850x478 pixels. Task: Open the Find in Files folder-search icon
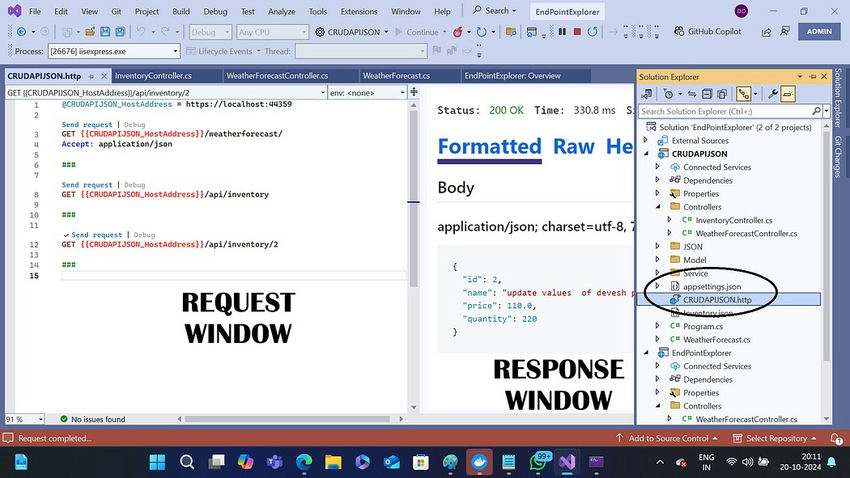pyautogui.click(x=511, y=32)
